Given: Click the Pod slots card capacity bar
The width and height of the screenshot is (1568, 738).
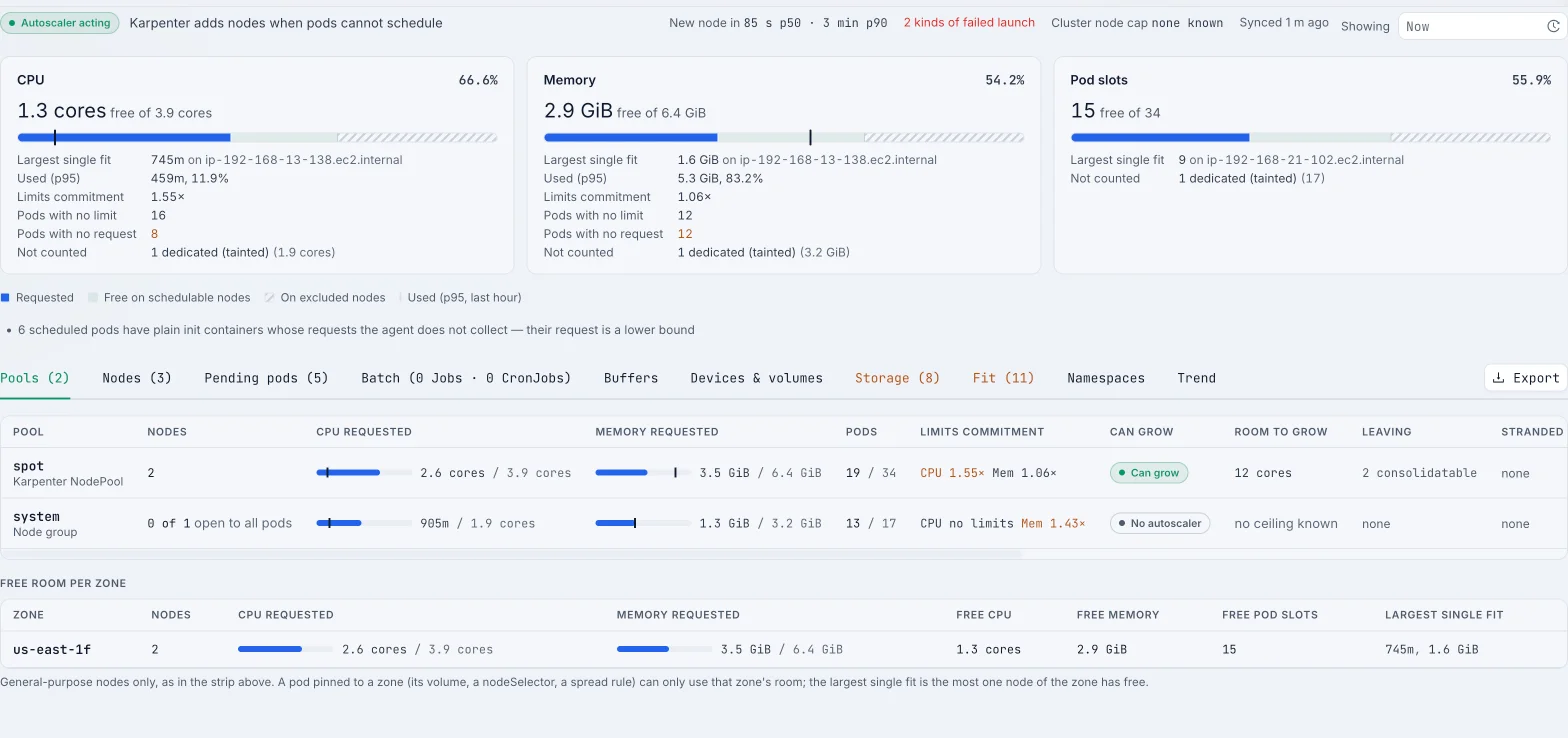Looking at the screenshot, I should coord(1310,137).
